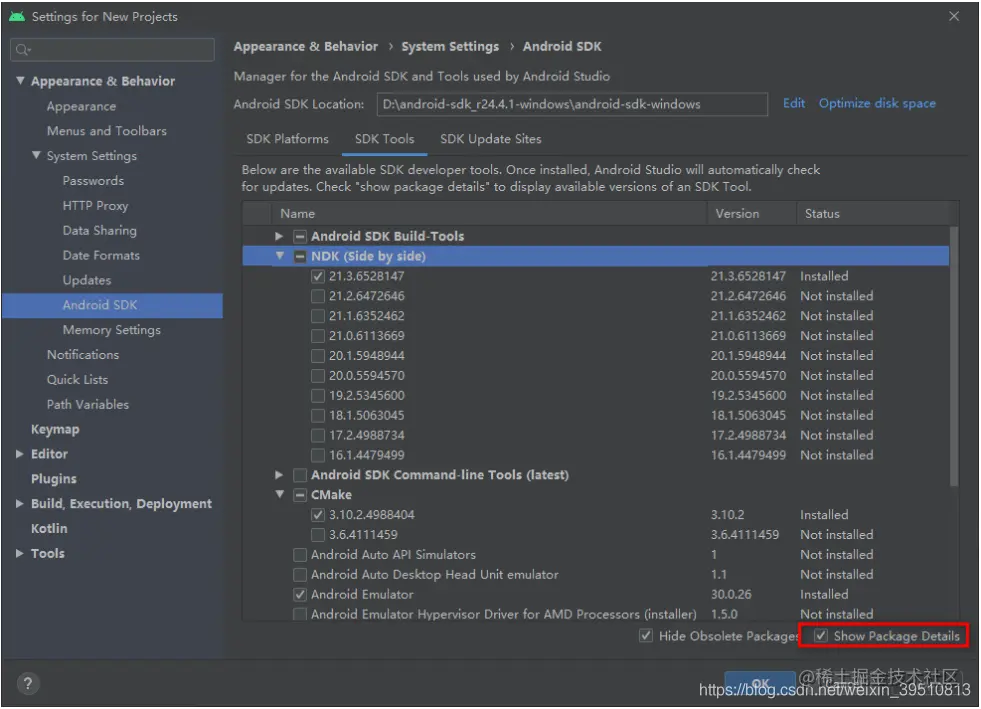Check Android Auto Desktop Head Unit emulator
Image resolution: width=981 pixels, height=709 pixels.
[300, 574]
